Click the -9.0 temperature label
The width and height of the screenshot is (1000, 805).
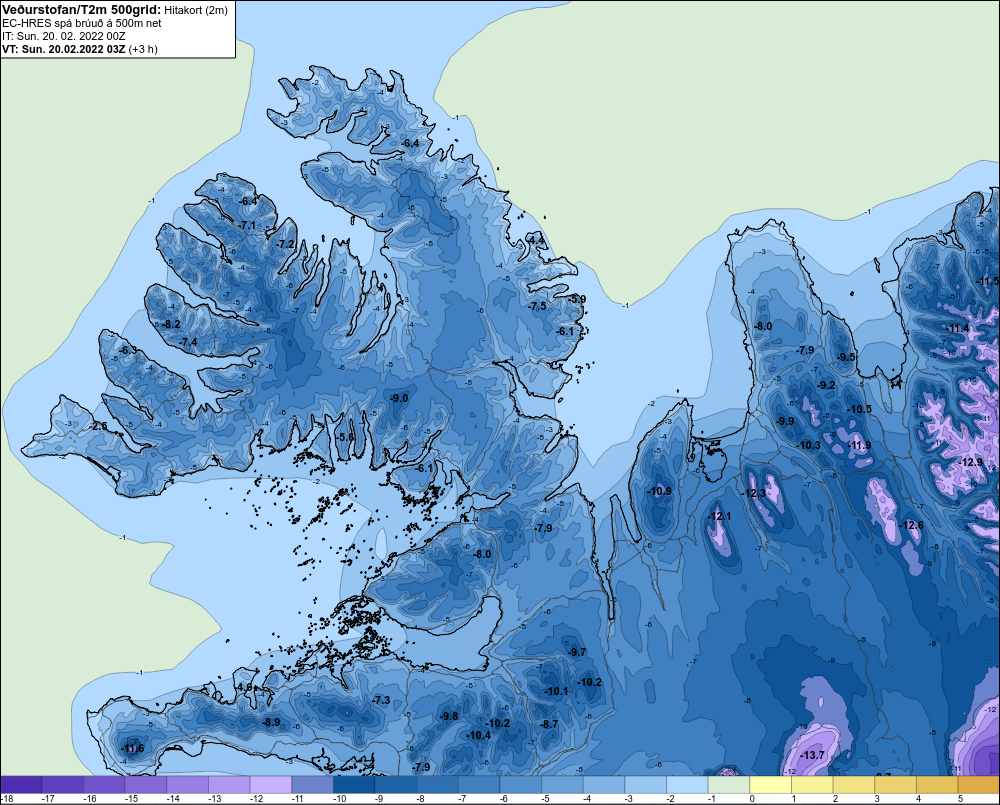pyautogui.click(x=399, y=398)
